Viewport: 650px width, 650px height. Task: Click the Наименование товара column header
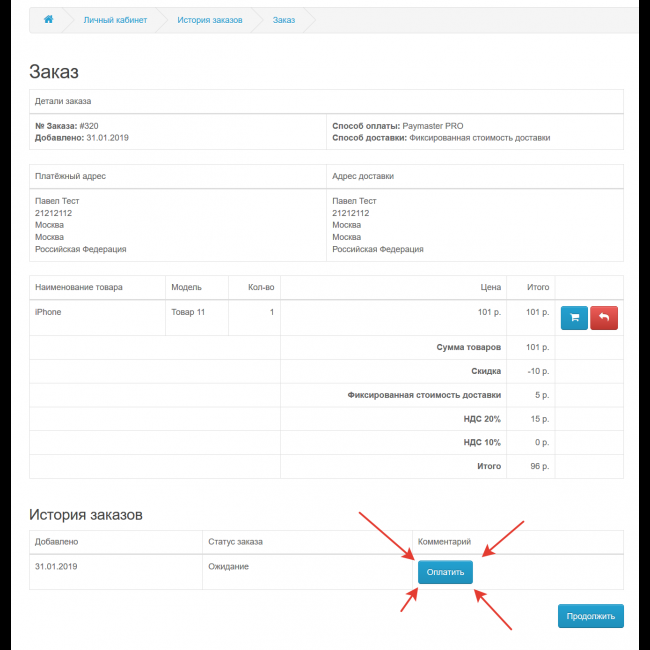(79, 287)
